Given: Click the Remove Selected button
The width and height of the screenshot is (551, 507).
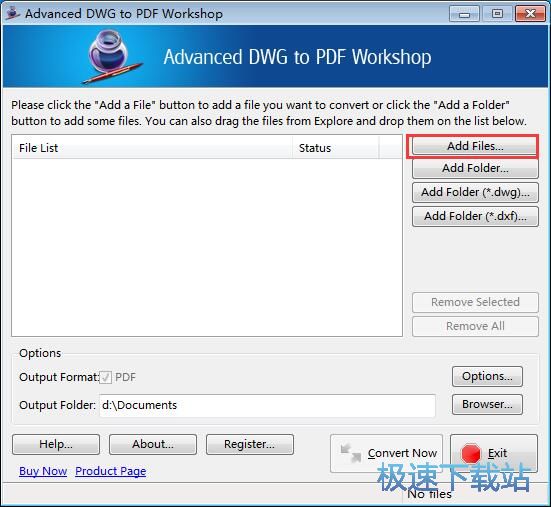Looking at the screenshot, I should (x=475, y=302).
